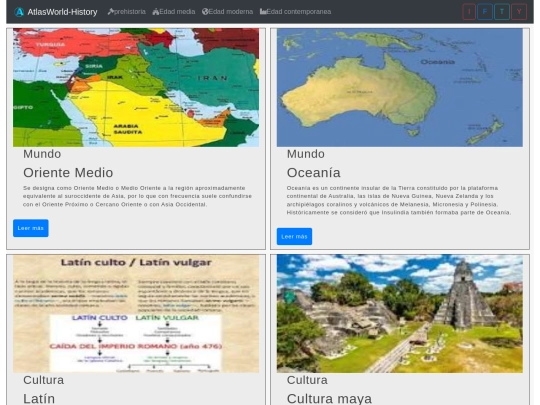Select the Oceanía heading
Image resolution: width=540 pixels, height=405 pixels.
point(314,173)
